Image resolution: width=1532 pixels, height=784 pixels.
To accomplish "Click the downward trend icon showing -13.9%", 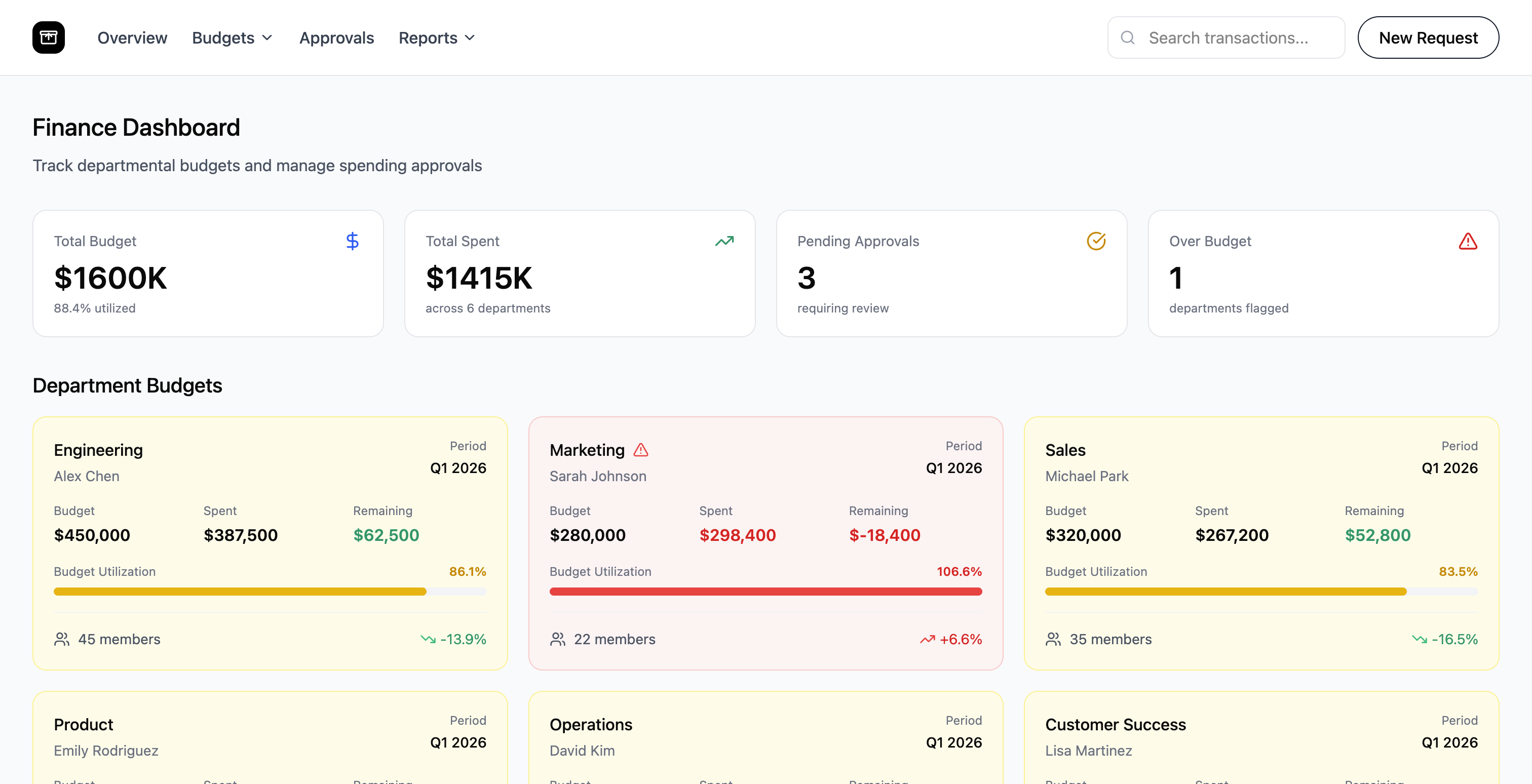I will pyautogui.click(x=428, y=639).
